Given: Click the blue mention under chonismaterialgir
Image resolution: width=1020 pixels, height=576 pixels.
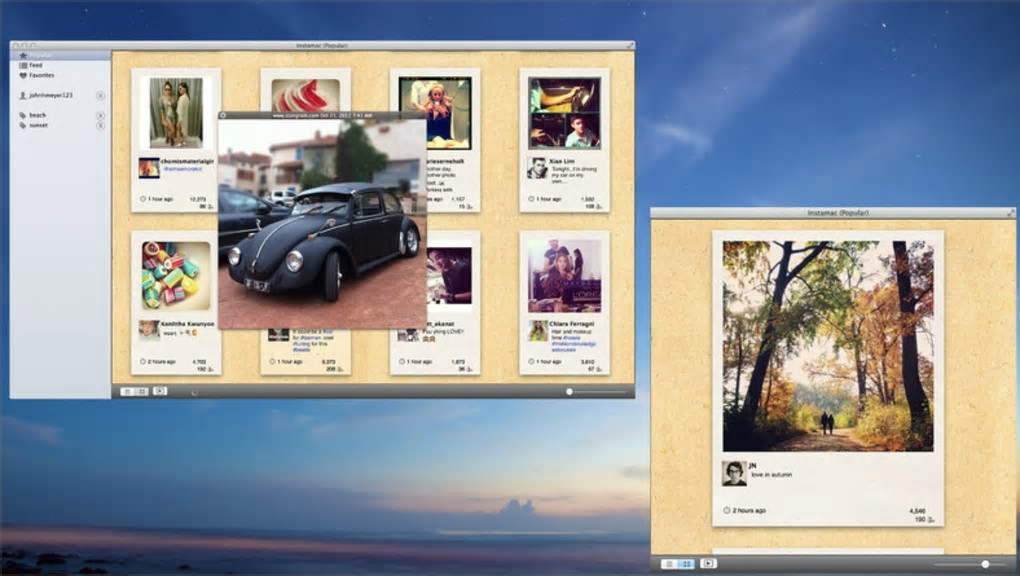Looking at the screenshot, I should (x=182, y=169).
